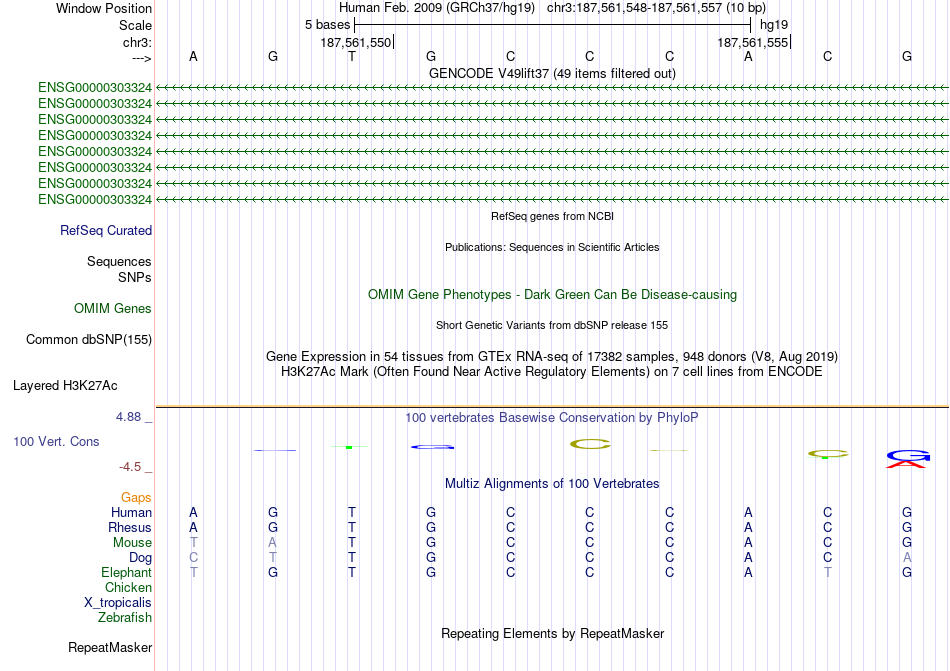Click the Human Feb. 2009 (GRCh37/hg19) title
950x671 pixels.
[x=437, y=8]
